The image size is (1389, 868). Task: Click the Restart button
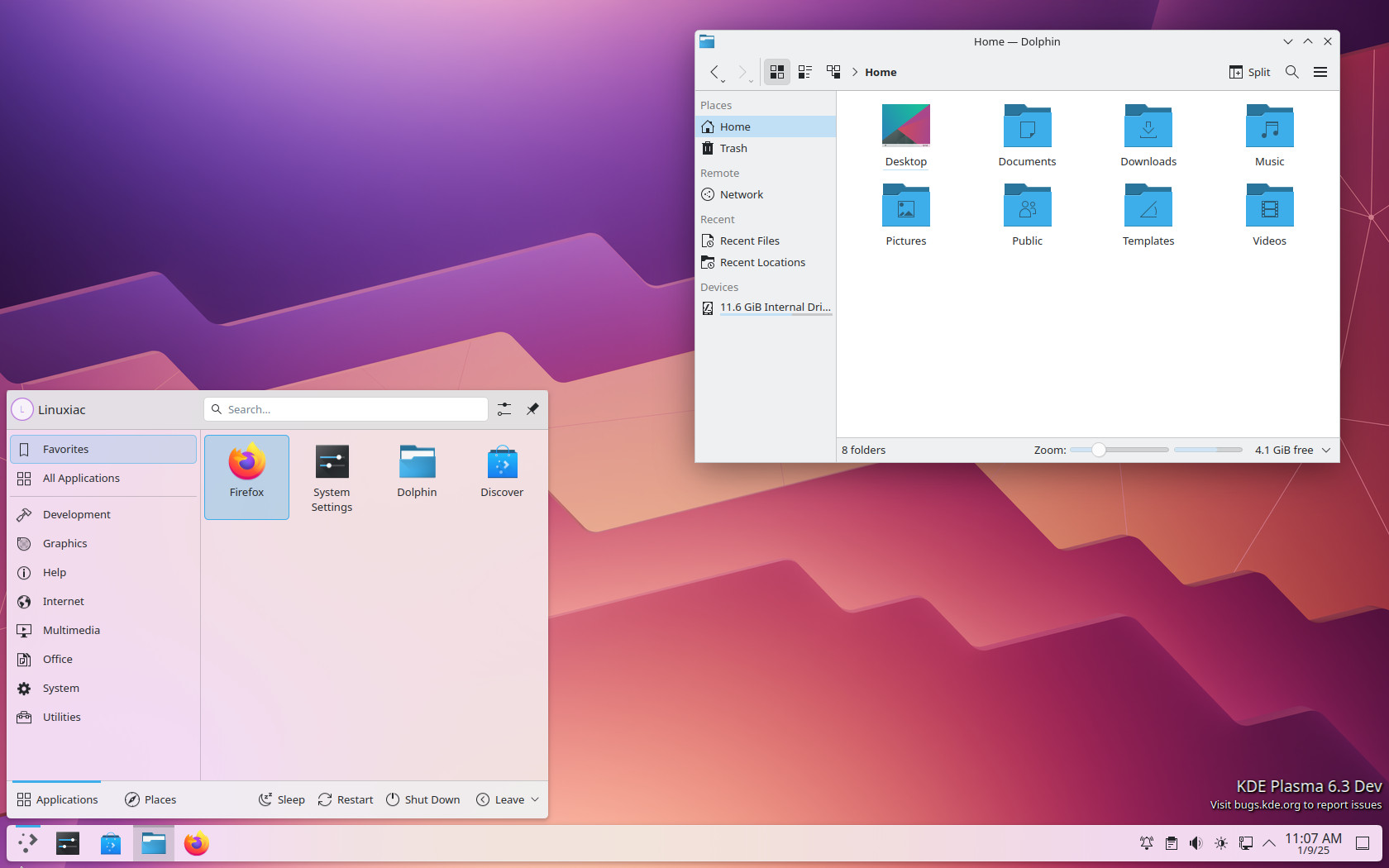(346, 799)
